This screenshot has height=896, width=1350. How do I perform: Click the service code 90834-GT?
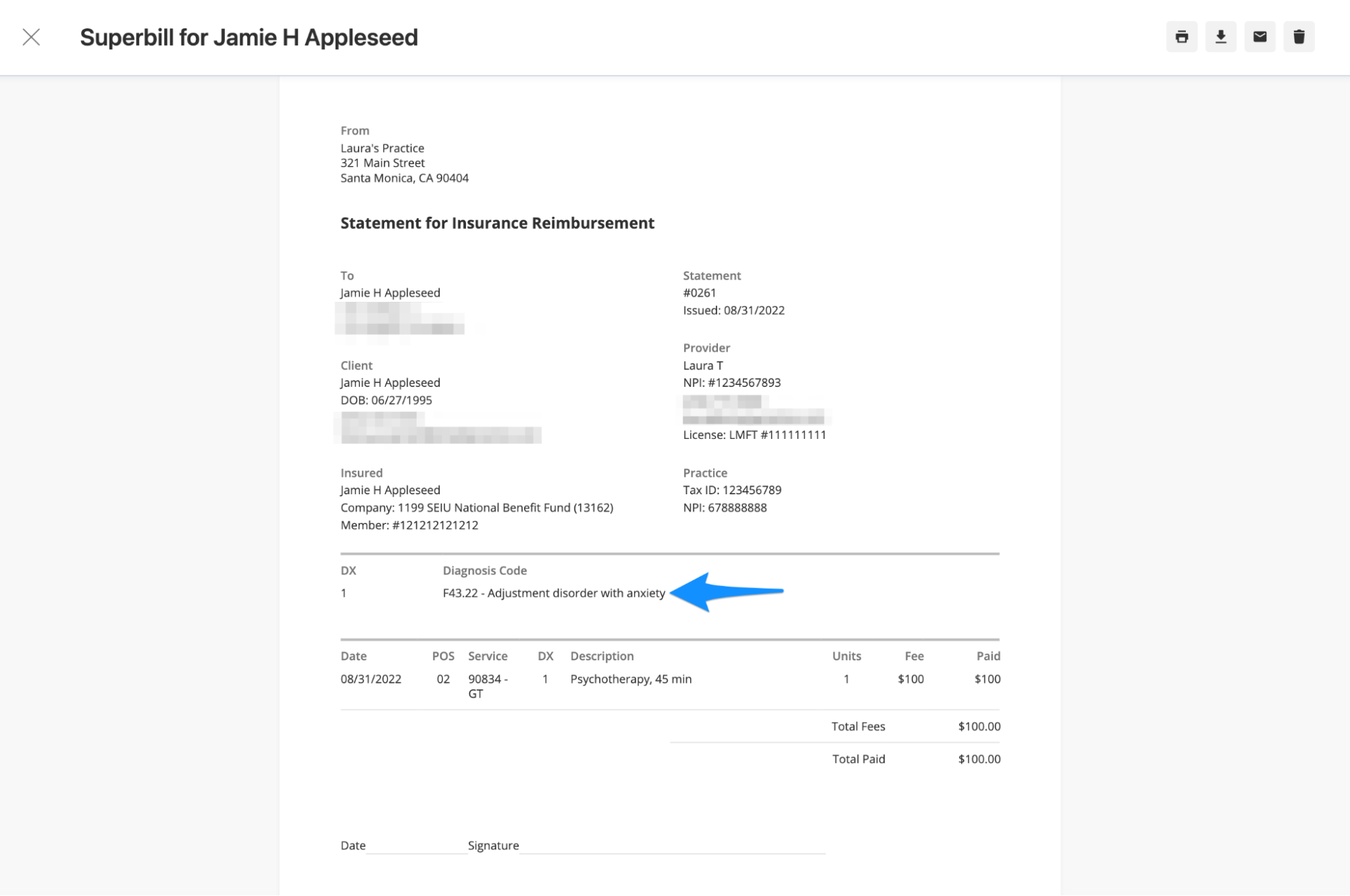pyautogui.click(x=486, y=686)
